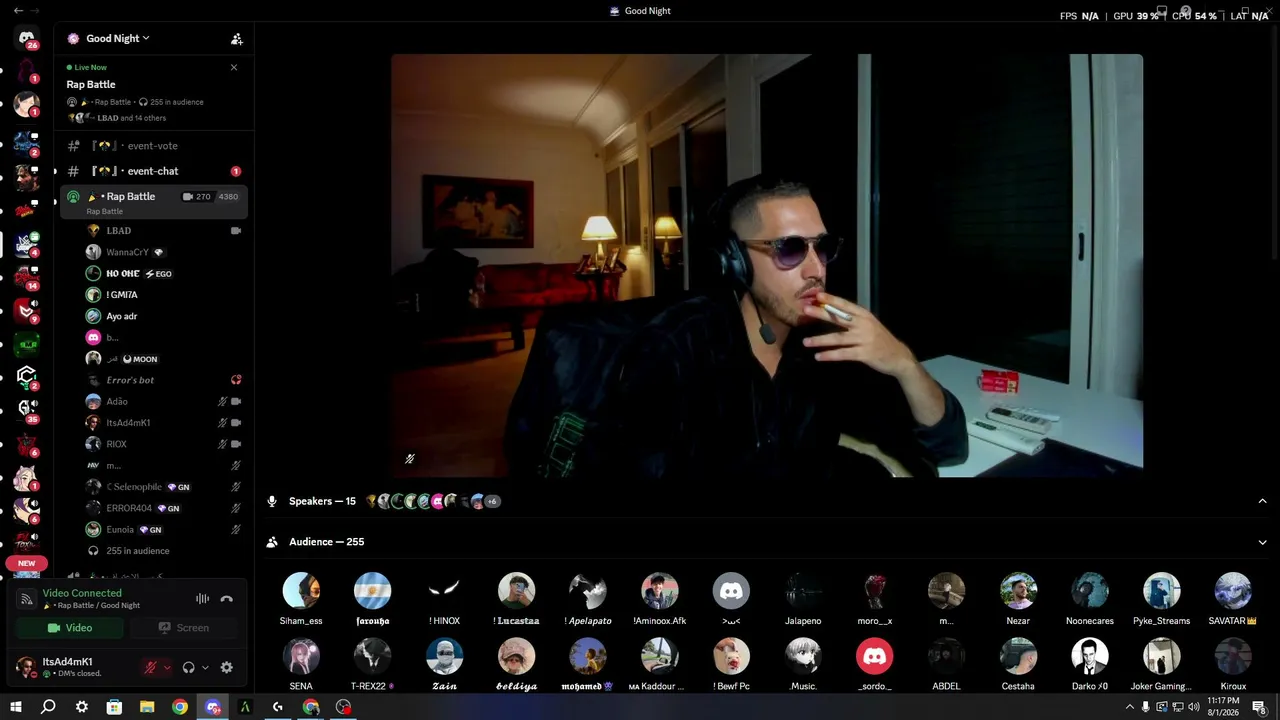Screen dimensions: 1280x720
Task: Open Discord direct messages home icon
Action: click(x=27, y=38)
